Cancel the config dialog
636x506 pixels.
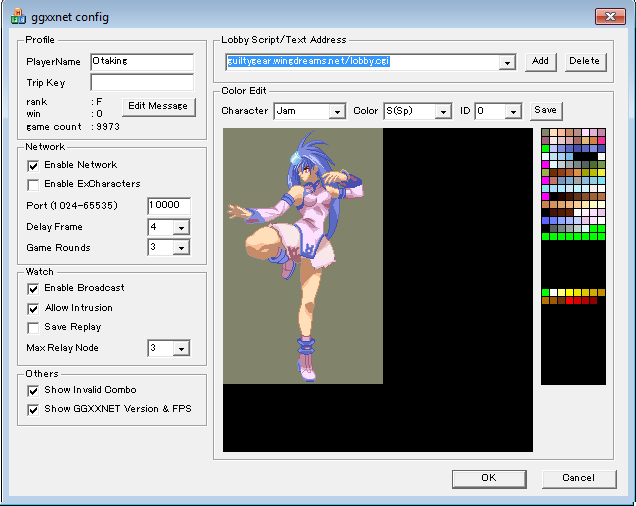[x=579, y=478]
